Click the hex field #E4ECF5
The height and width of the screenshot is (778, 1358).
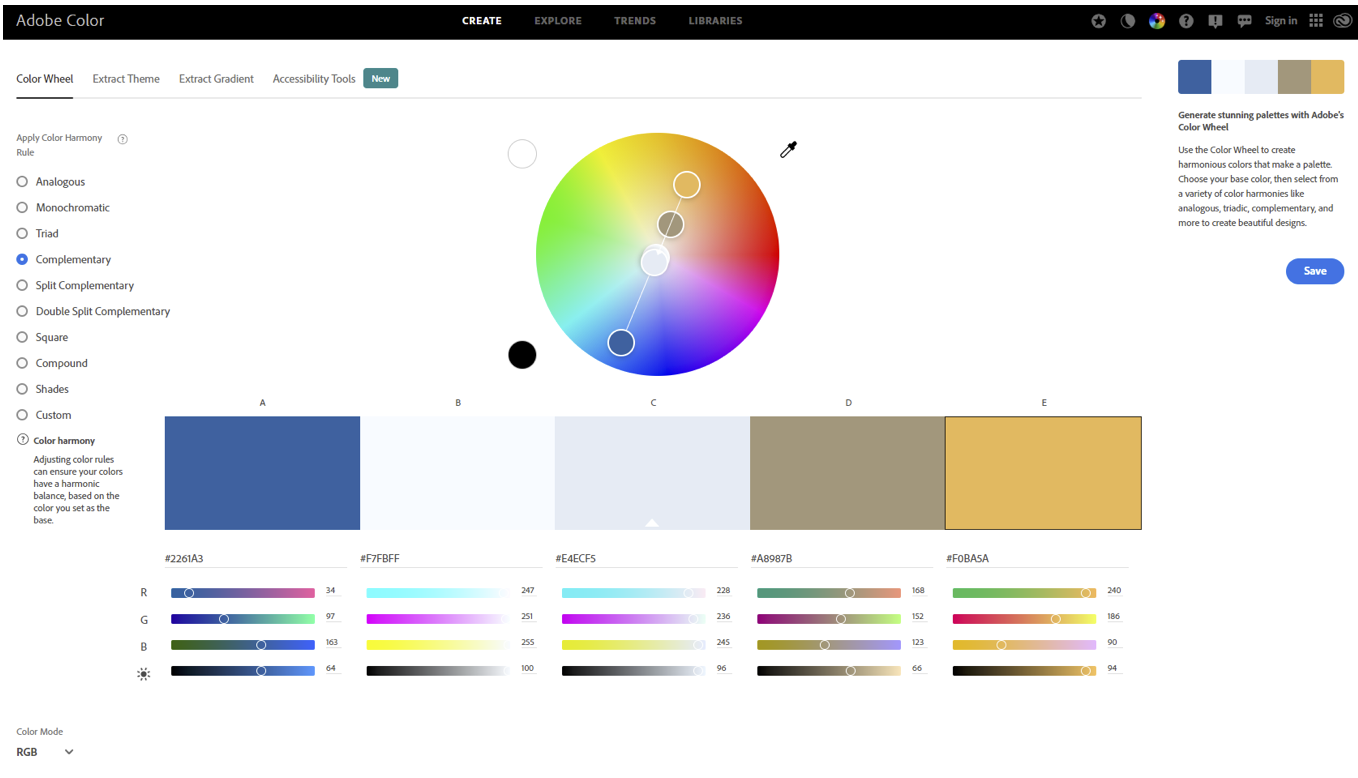(x=646, y=558)
